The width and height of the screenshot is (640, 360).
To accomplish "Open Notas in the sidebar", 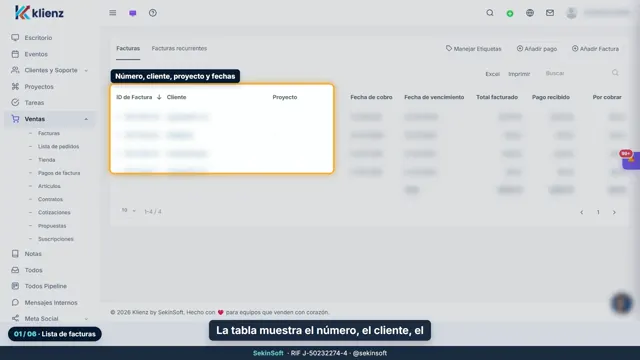I will click(x=33, y=253).
